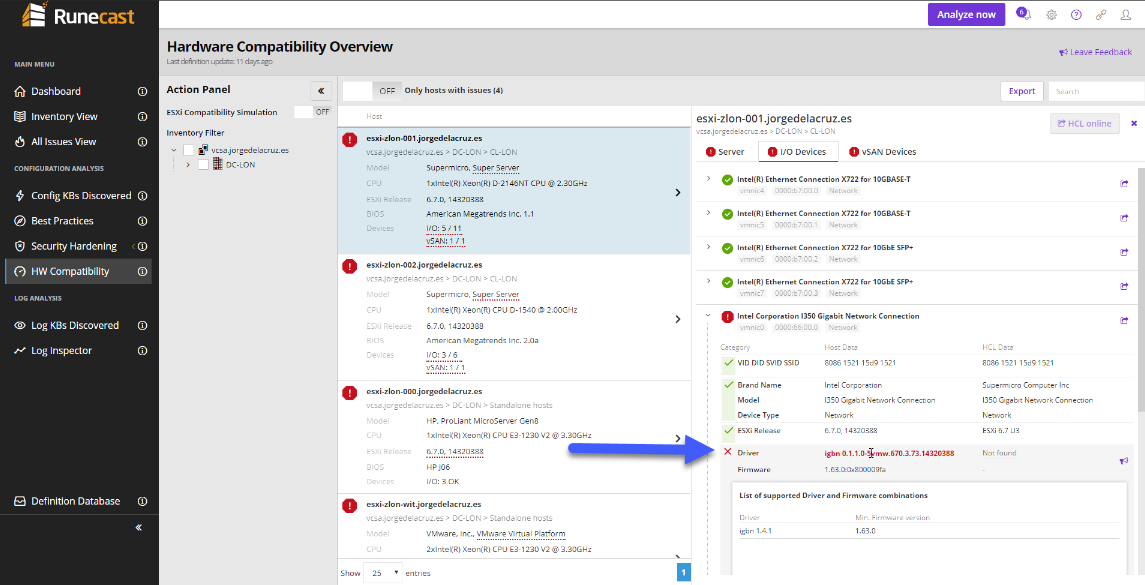1145x585 pixels.
Task: Click Leave Feedback link
Action: click(1095, 52)
